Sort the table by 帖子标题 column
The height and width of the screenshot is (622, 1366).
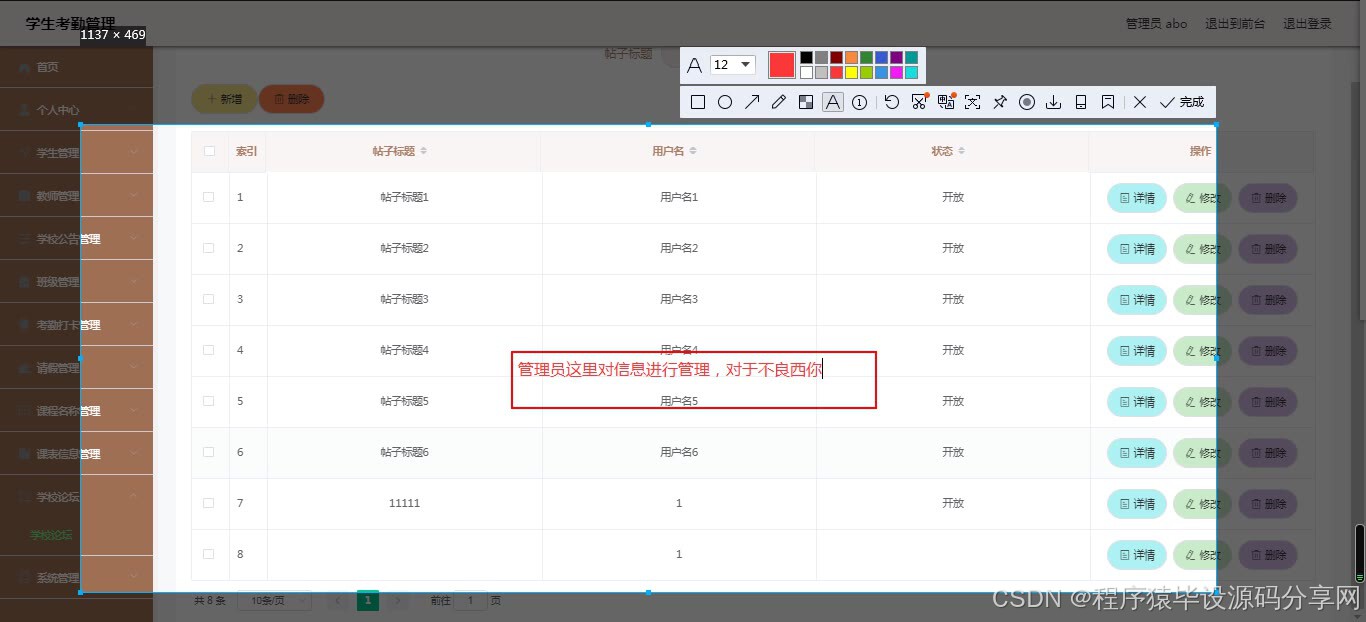pyautogui.click(x=423, y=151)
